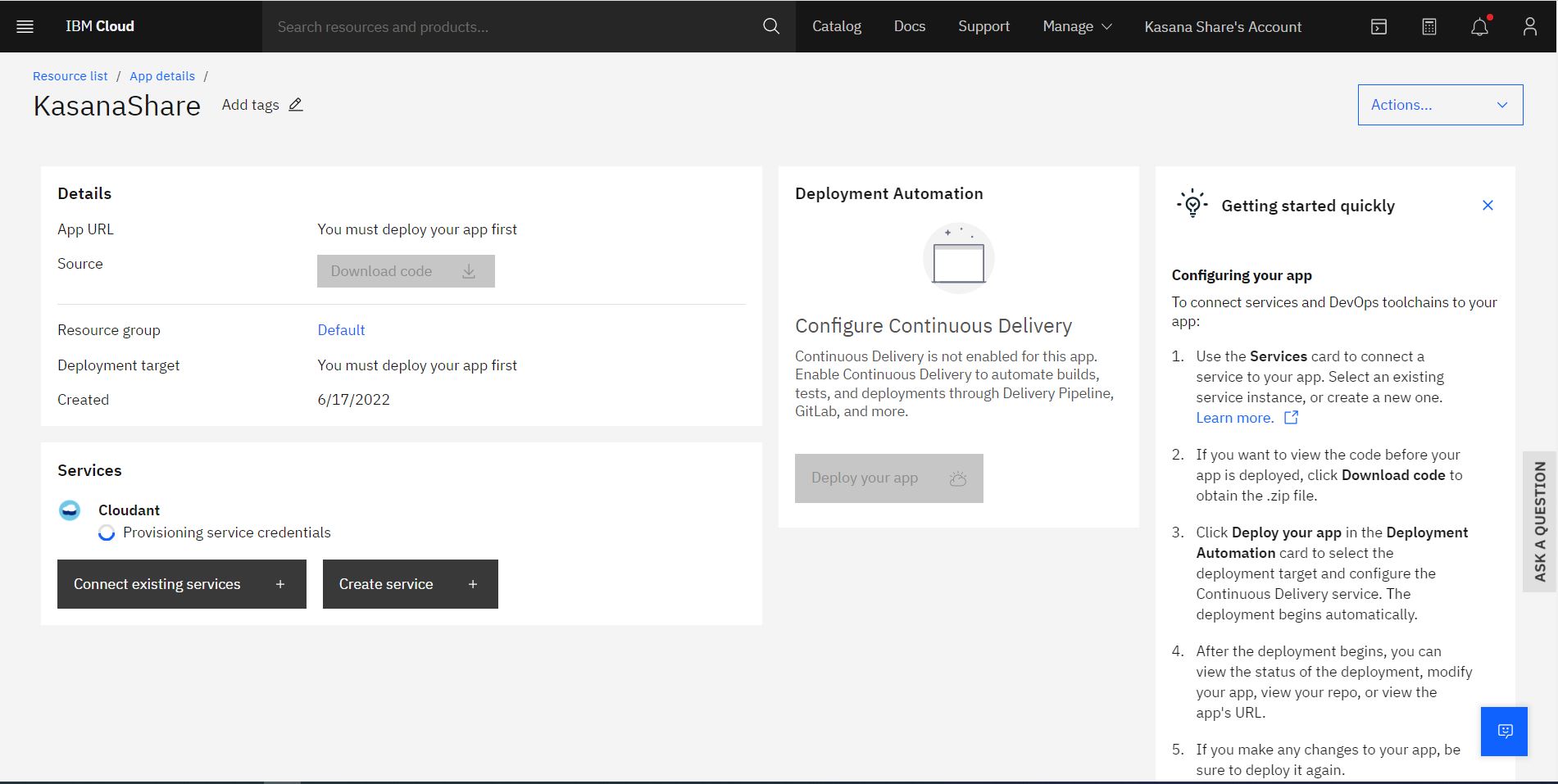Click the Create service button

(411, 584)
